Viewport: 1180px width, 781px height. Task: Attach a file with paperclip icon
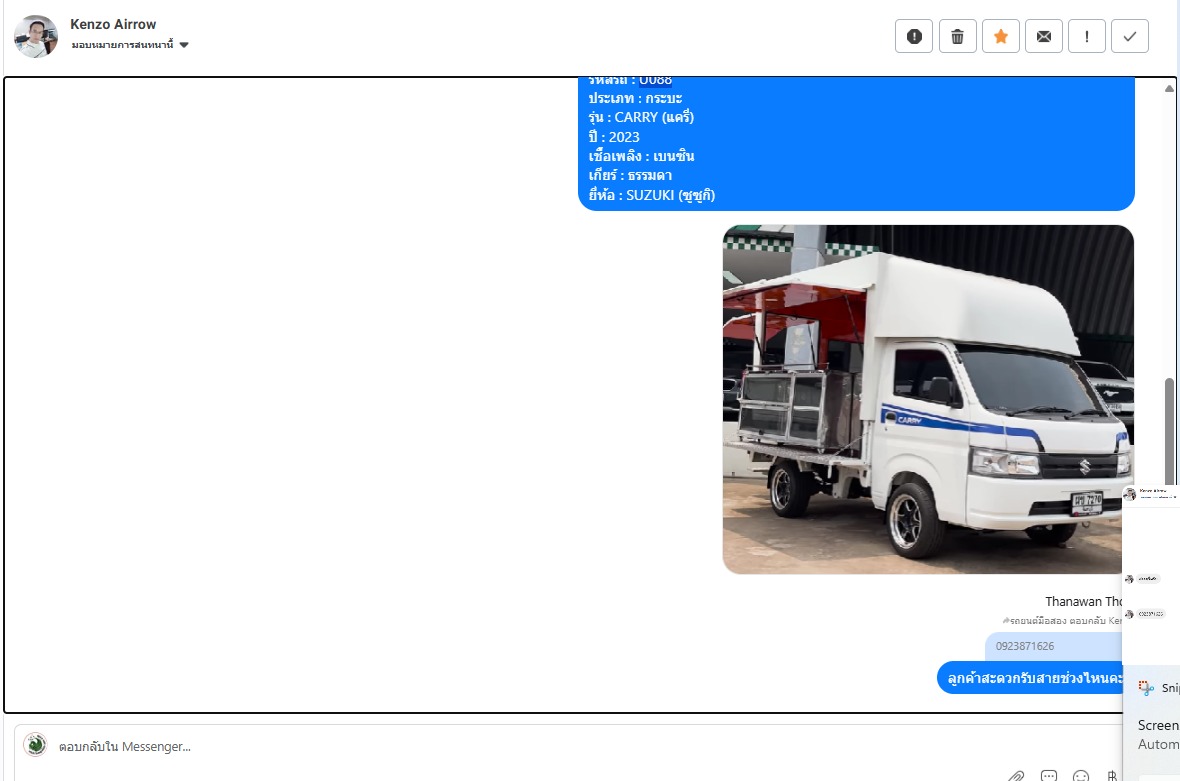(1016, 775)
